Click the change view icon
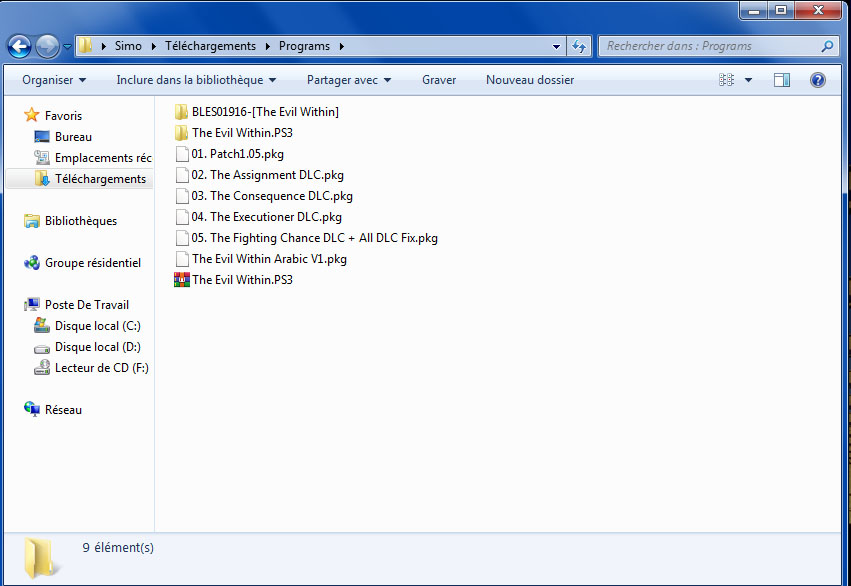 [727, 80]
